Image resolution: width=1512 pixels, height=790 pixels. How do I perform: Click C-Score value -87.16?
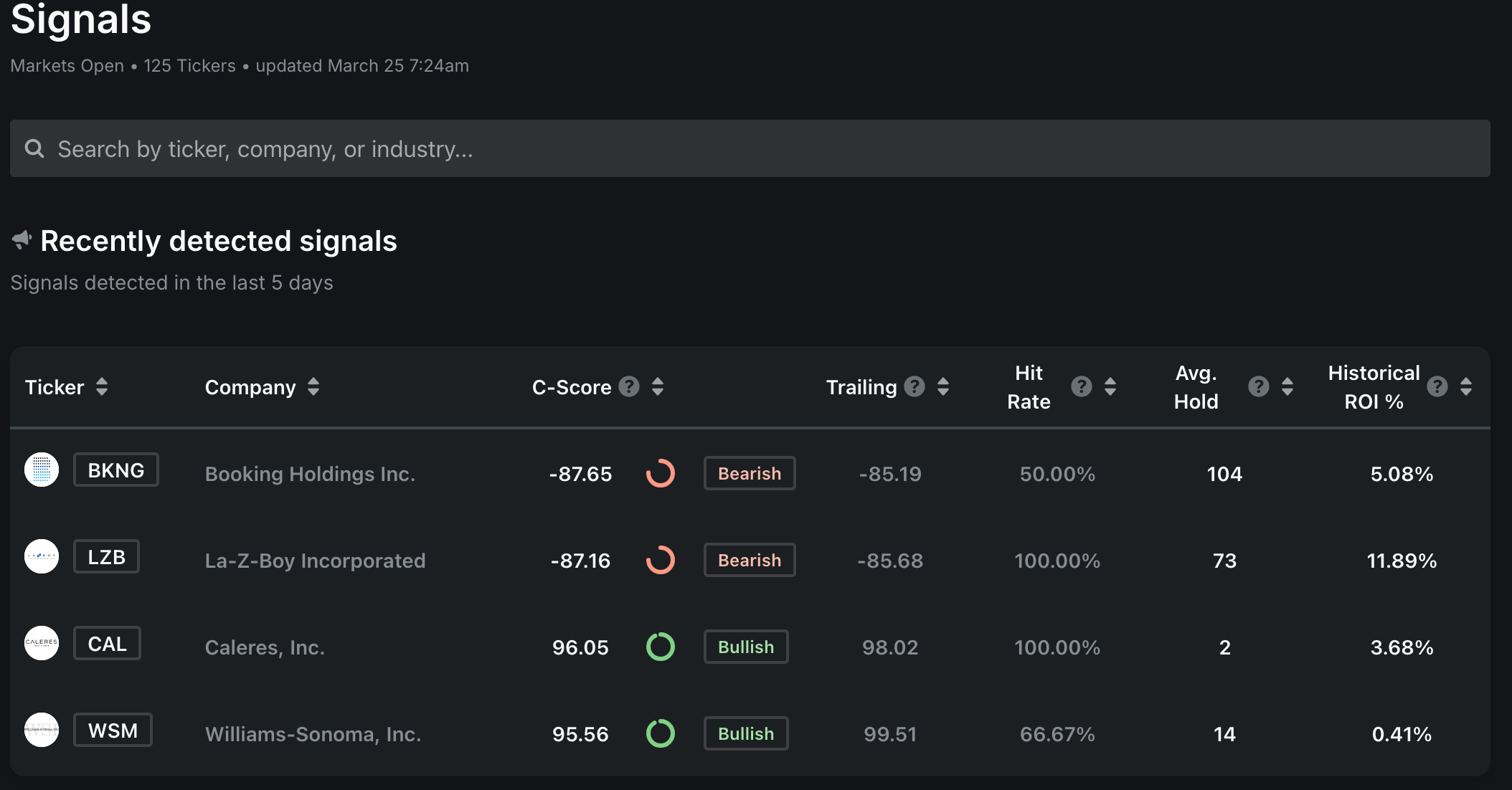[580, 561]
